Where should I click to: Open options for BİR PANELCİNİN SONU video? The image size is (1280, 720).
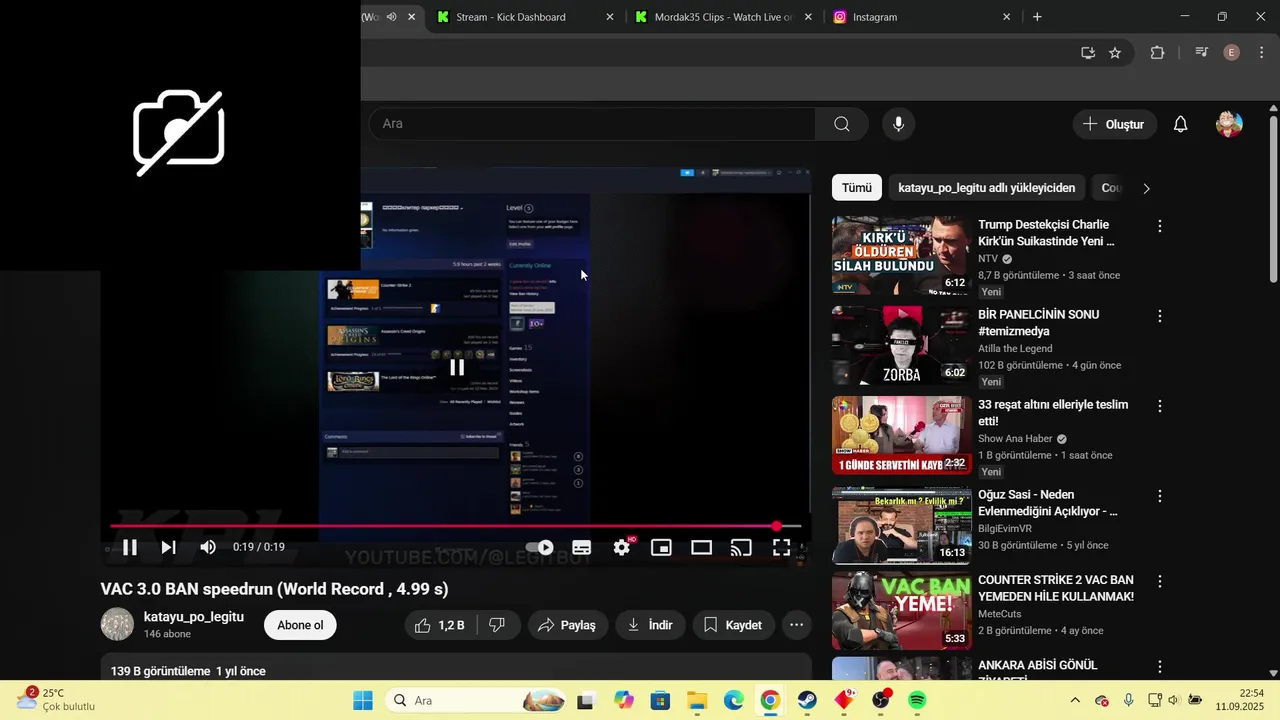point(1160,316)
